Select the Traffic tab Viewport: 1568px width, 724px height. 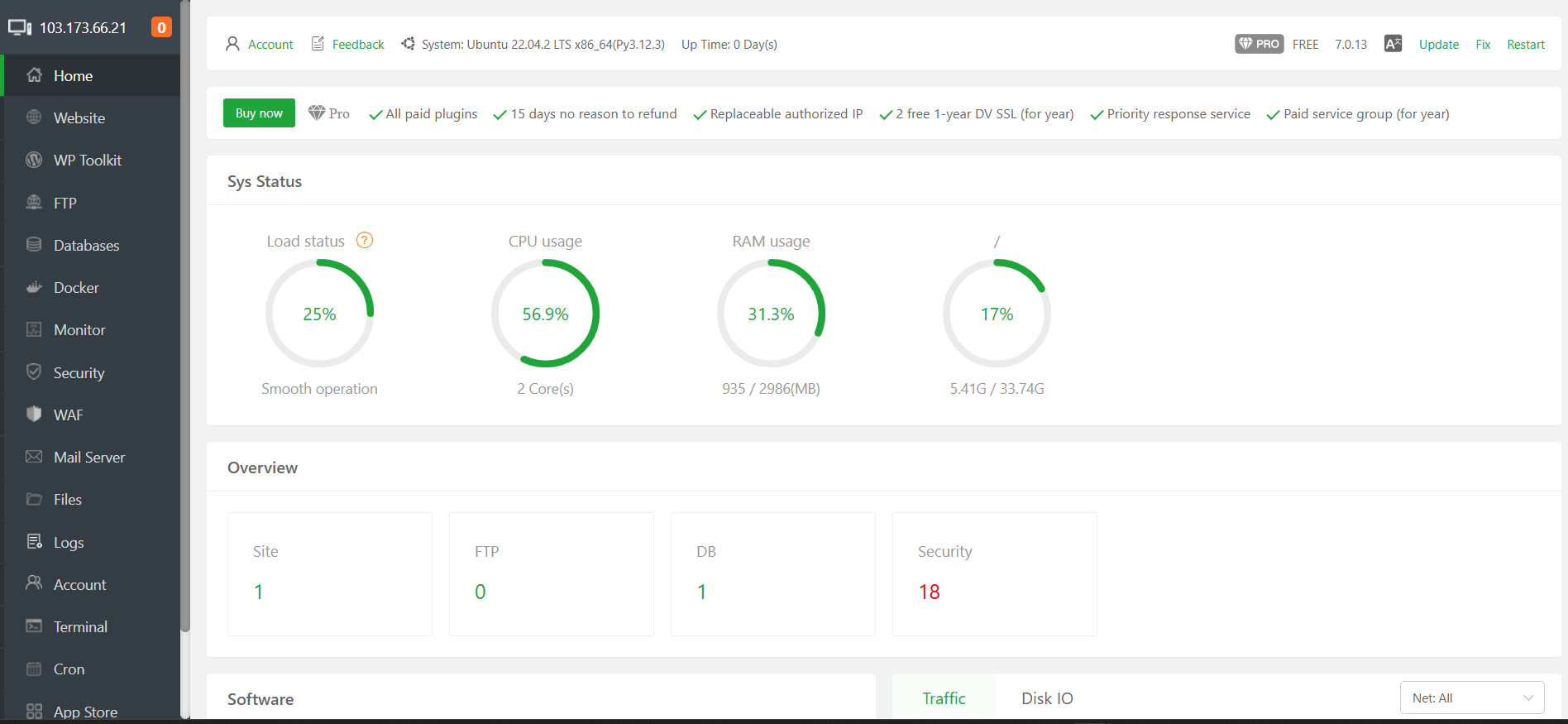tap(944, 698)
